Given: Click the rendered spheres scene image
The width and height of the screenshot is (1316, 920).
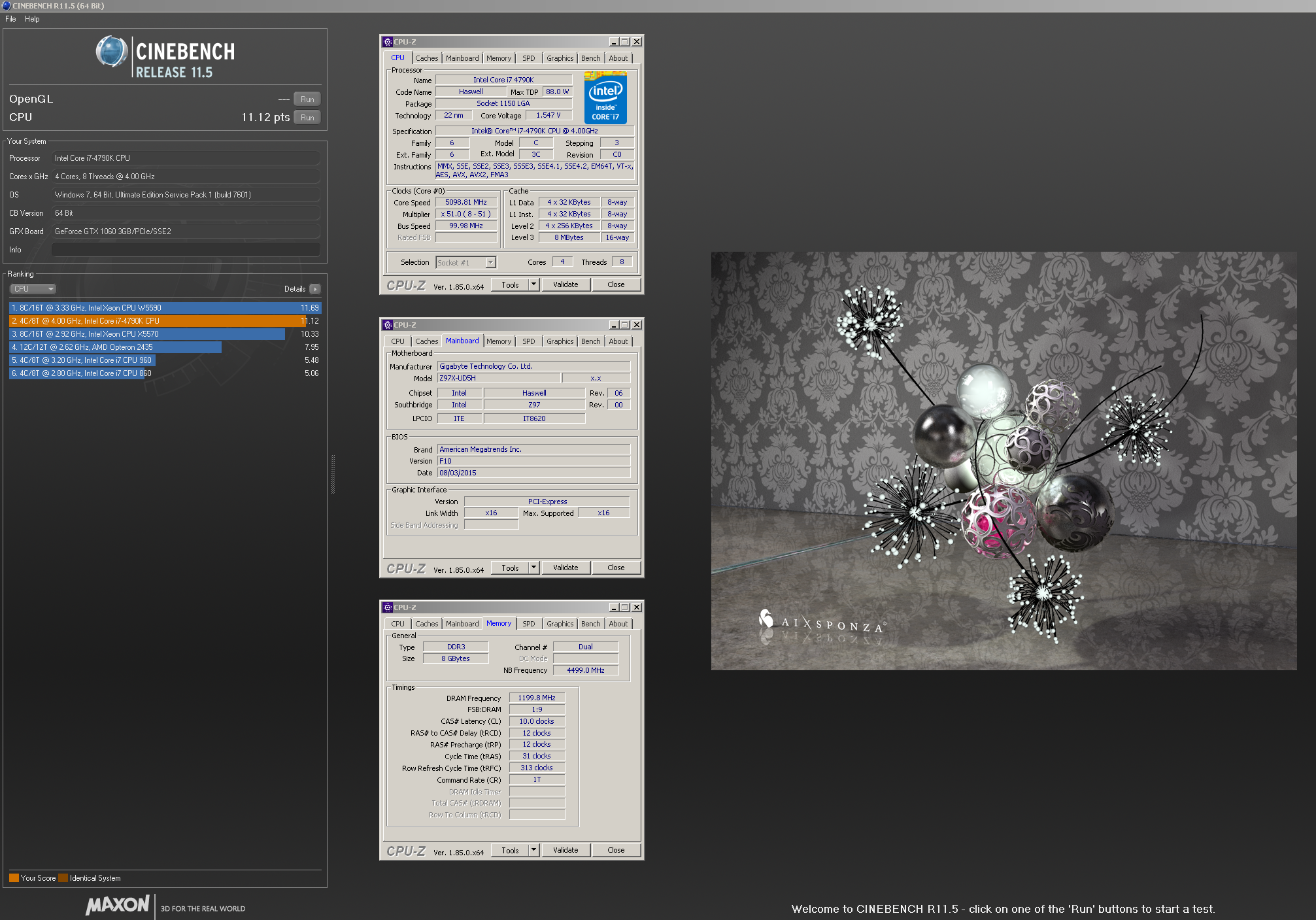Looking at the screenshot, I should [1004, 460].
